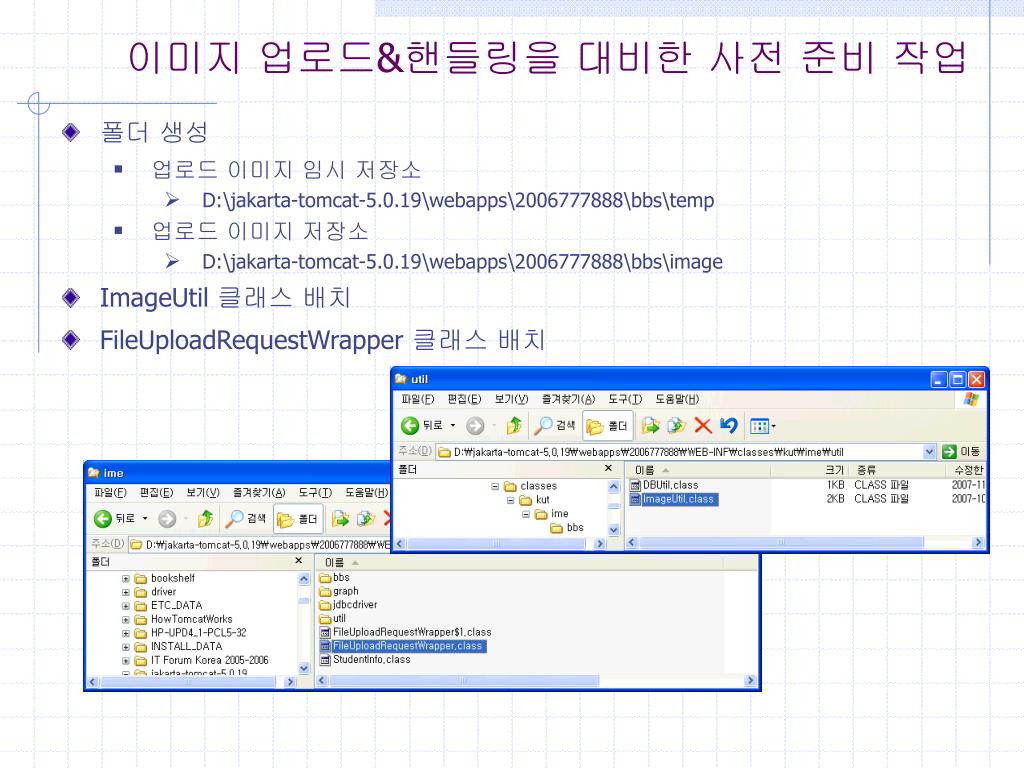
Task: Collapse the classes folder node in util tree
Action: click(495, 487)
